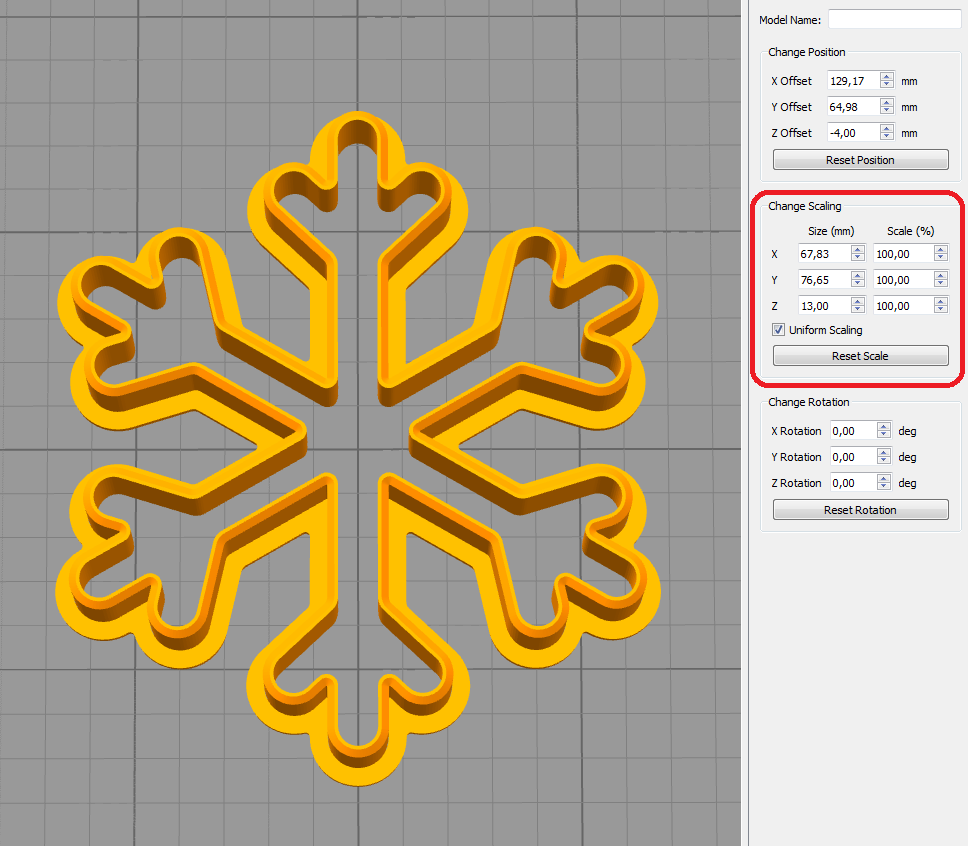This screenshot has width=968, height=846.
Task: Click the Y scale percent field
Action: pyautogui.click(x=902, y=280)
